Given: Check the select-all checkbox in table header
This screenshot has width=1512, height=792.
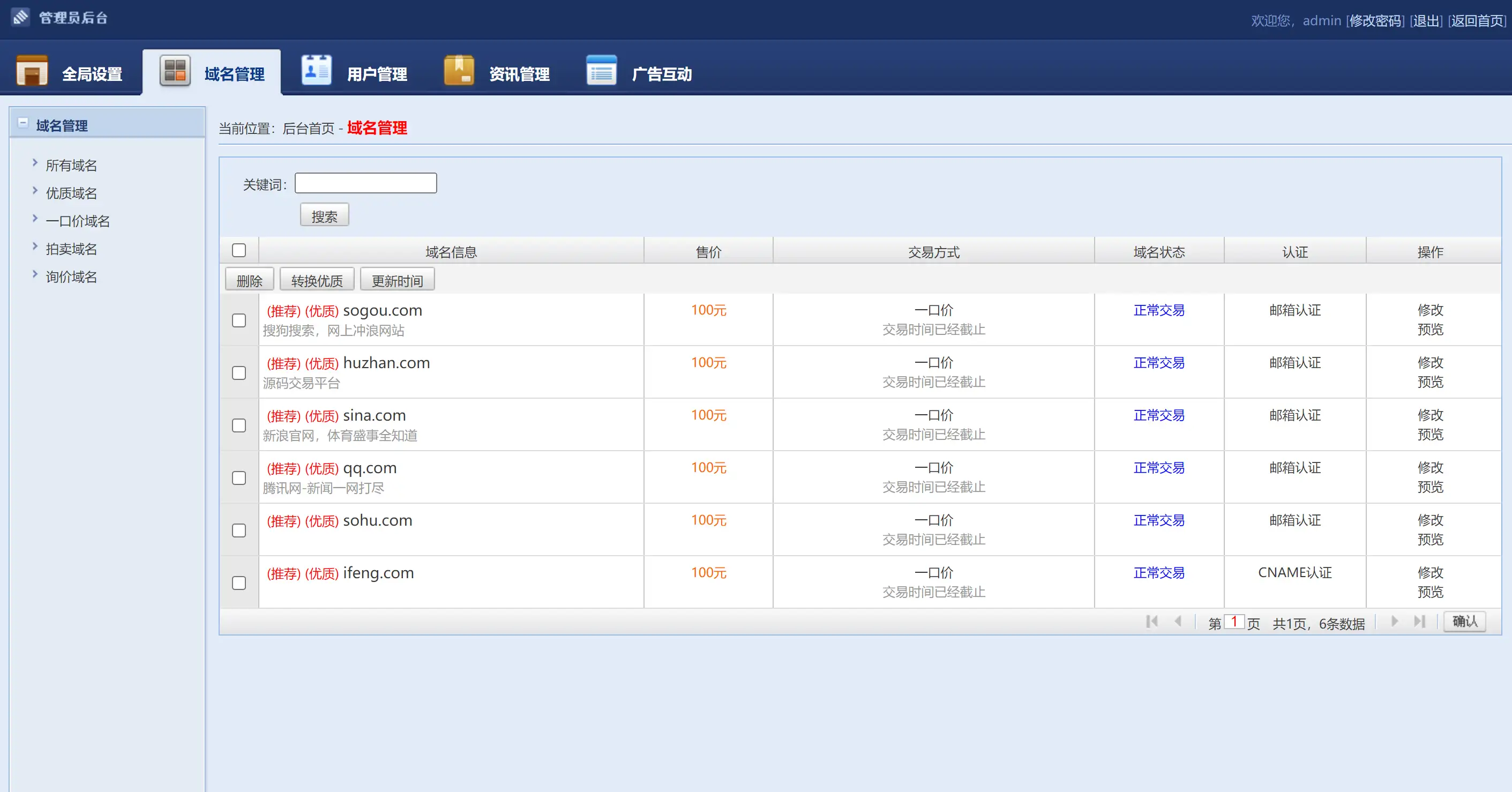Looking at the screenshot, I should [239, 250].
